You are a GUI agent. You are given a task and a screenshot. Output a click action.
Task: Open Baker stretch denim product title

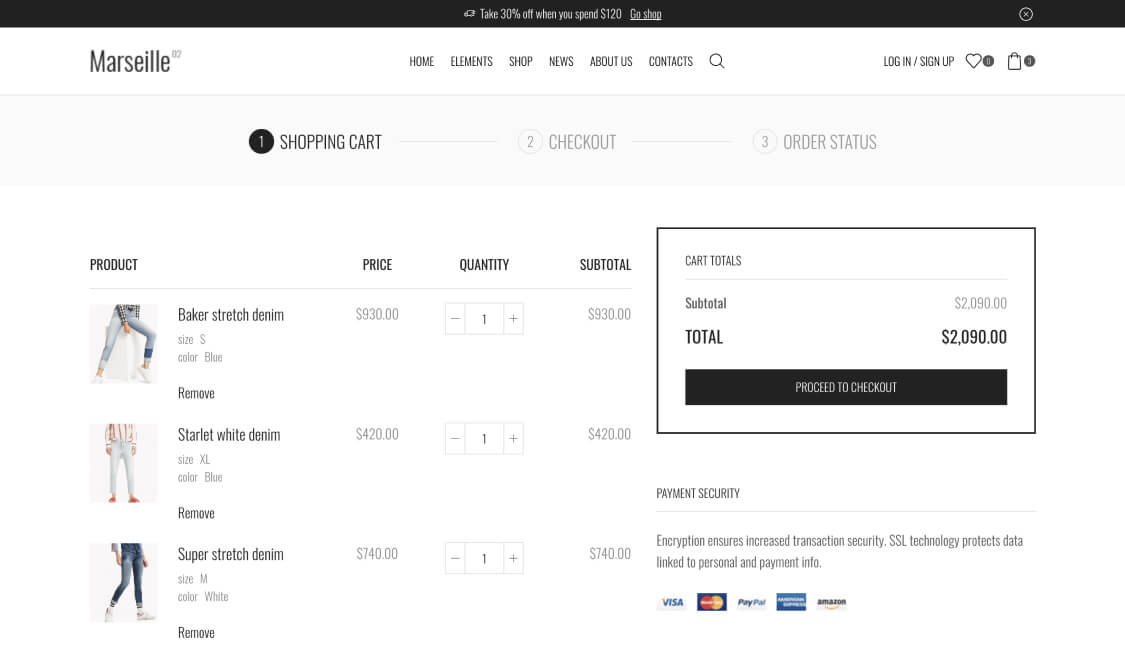[231, 315]
